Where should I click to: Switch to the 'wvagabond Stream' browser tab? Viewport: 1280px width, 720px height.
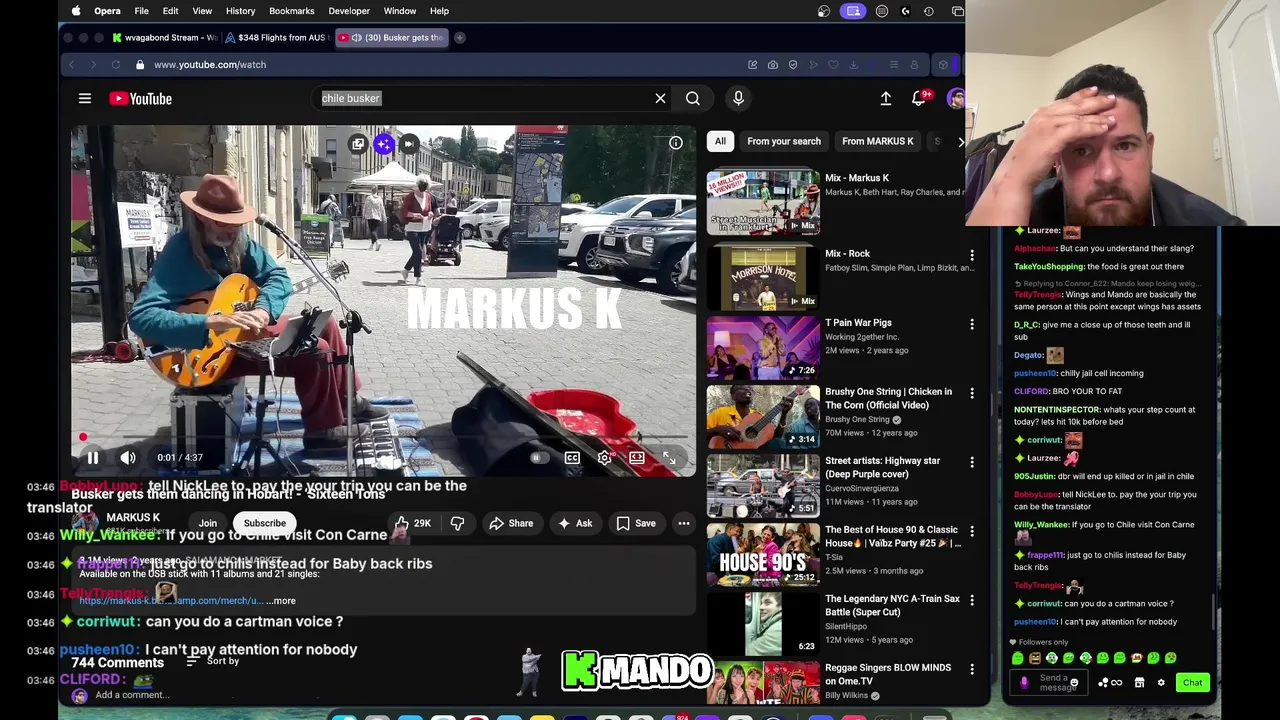pyautogui.click(x=164, y=38)
